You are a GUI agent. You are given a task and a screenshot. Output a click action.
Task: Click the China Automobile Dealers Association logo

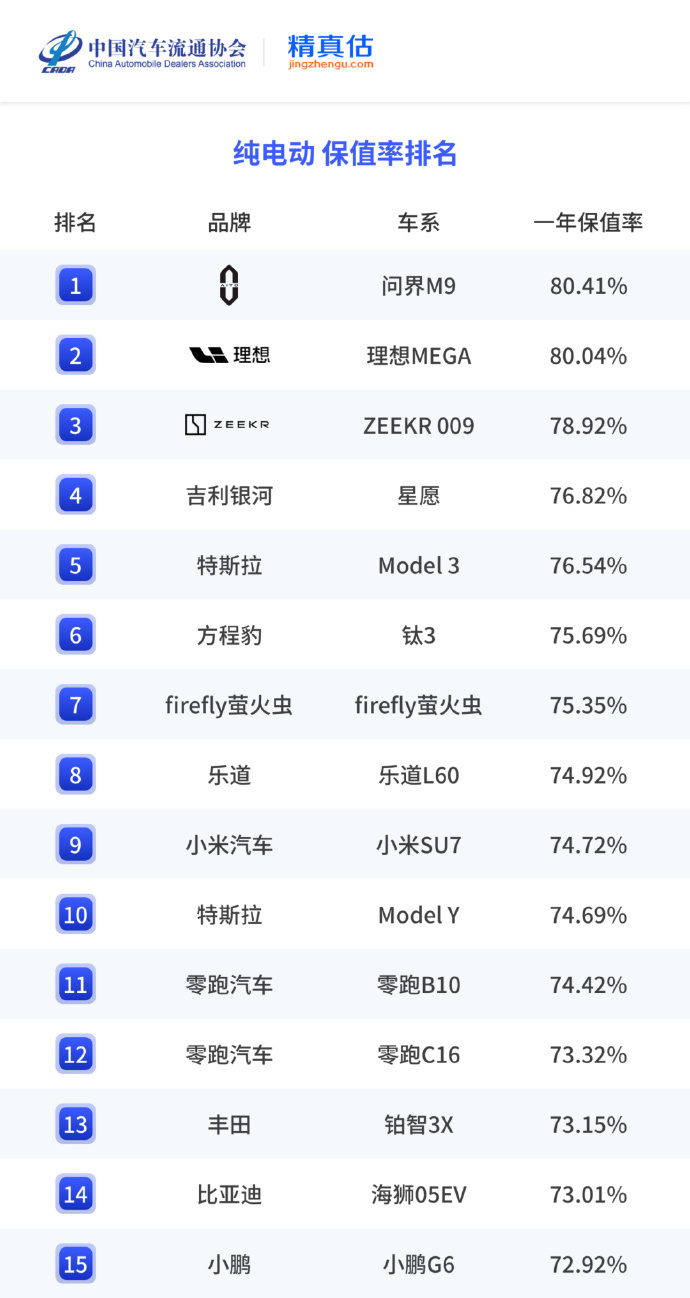142,52
